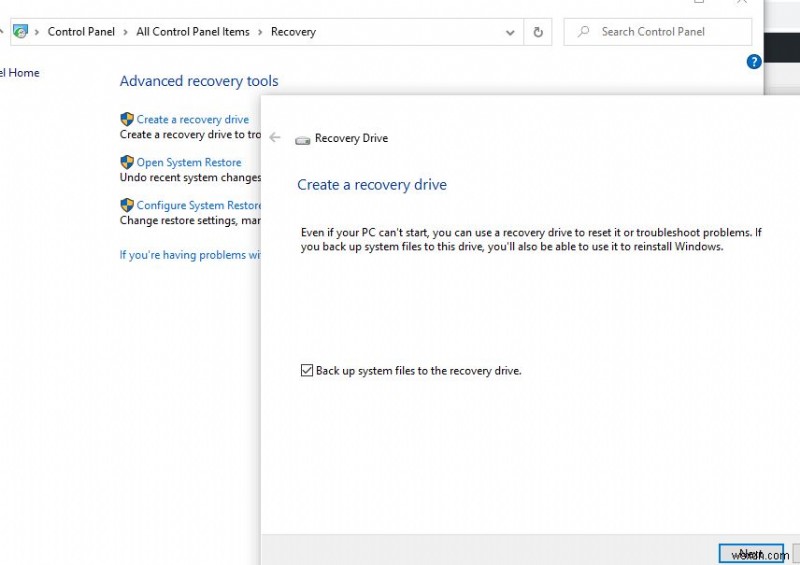Expand the address bar history dropdown
800x565 pixels.
(511, 32)
